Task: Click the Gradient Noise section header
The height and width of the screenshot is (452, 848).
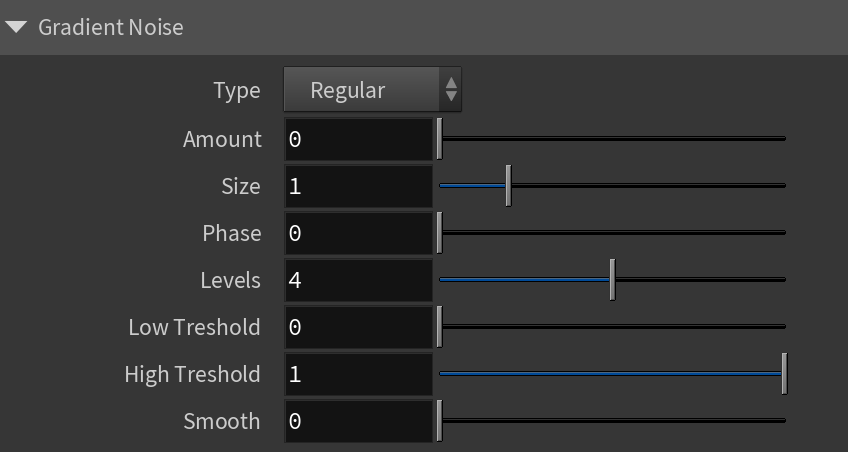Action: [424, 27]
